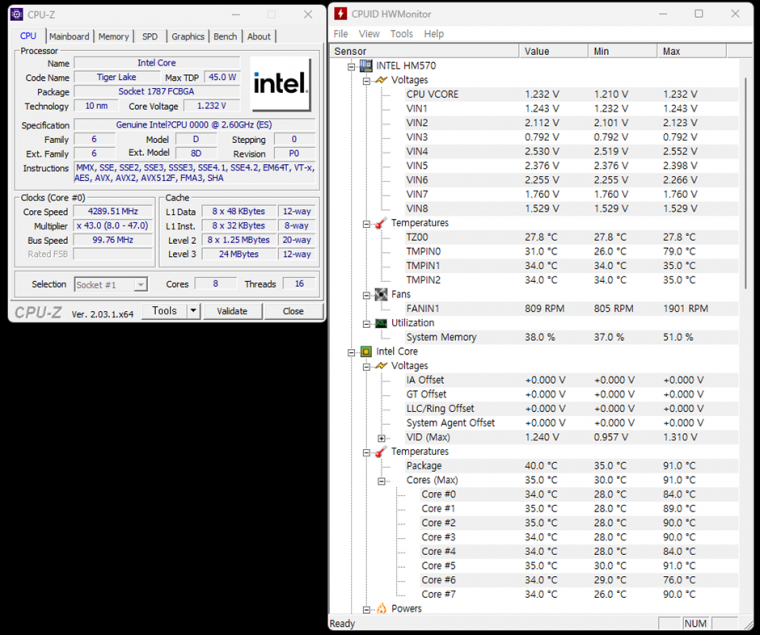Image resolution: width=760 pixels, height=635 pixels.
Task: Select the FANIN1 row
Action: tap(571, 309)
